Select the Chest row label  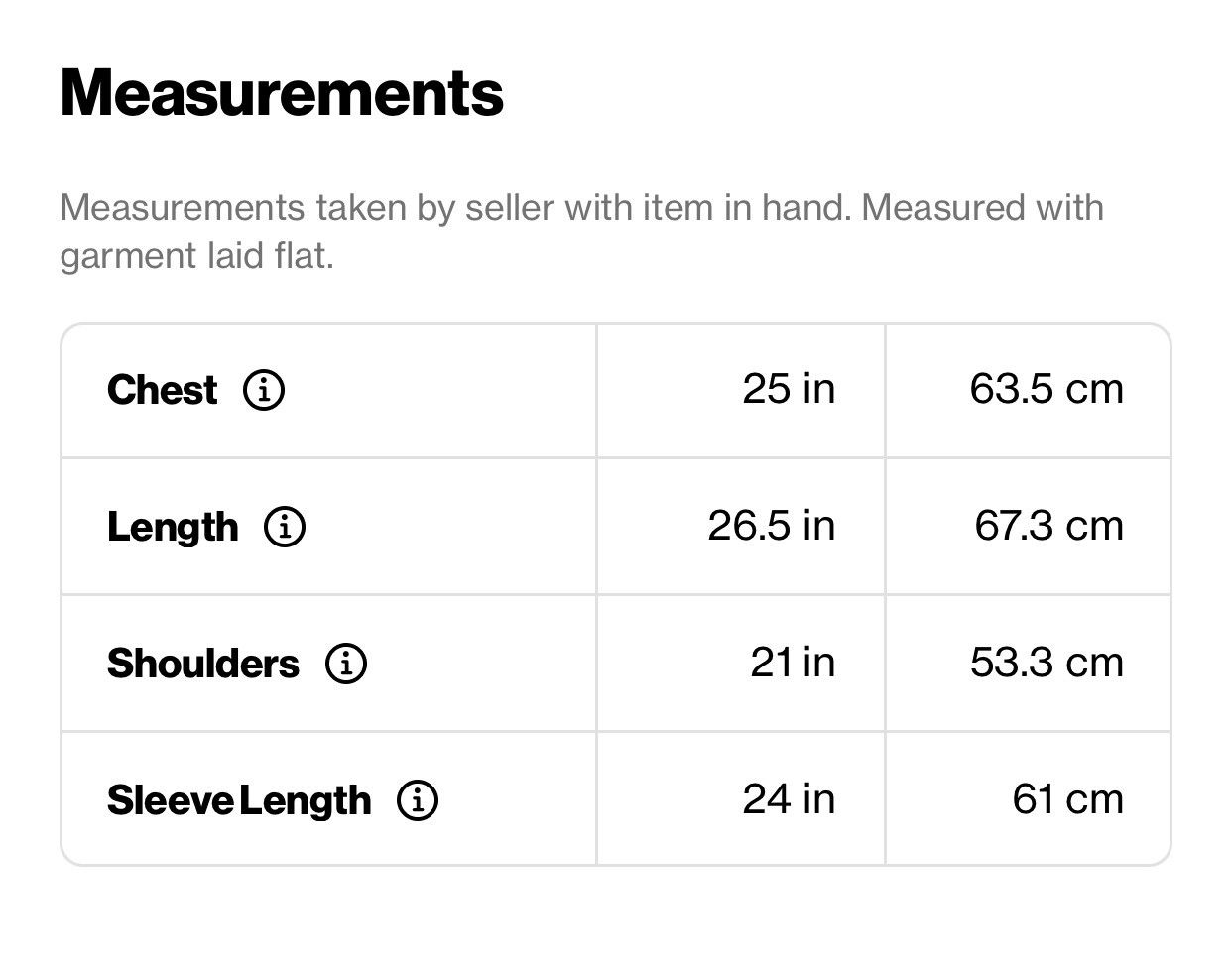[162, 390]
